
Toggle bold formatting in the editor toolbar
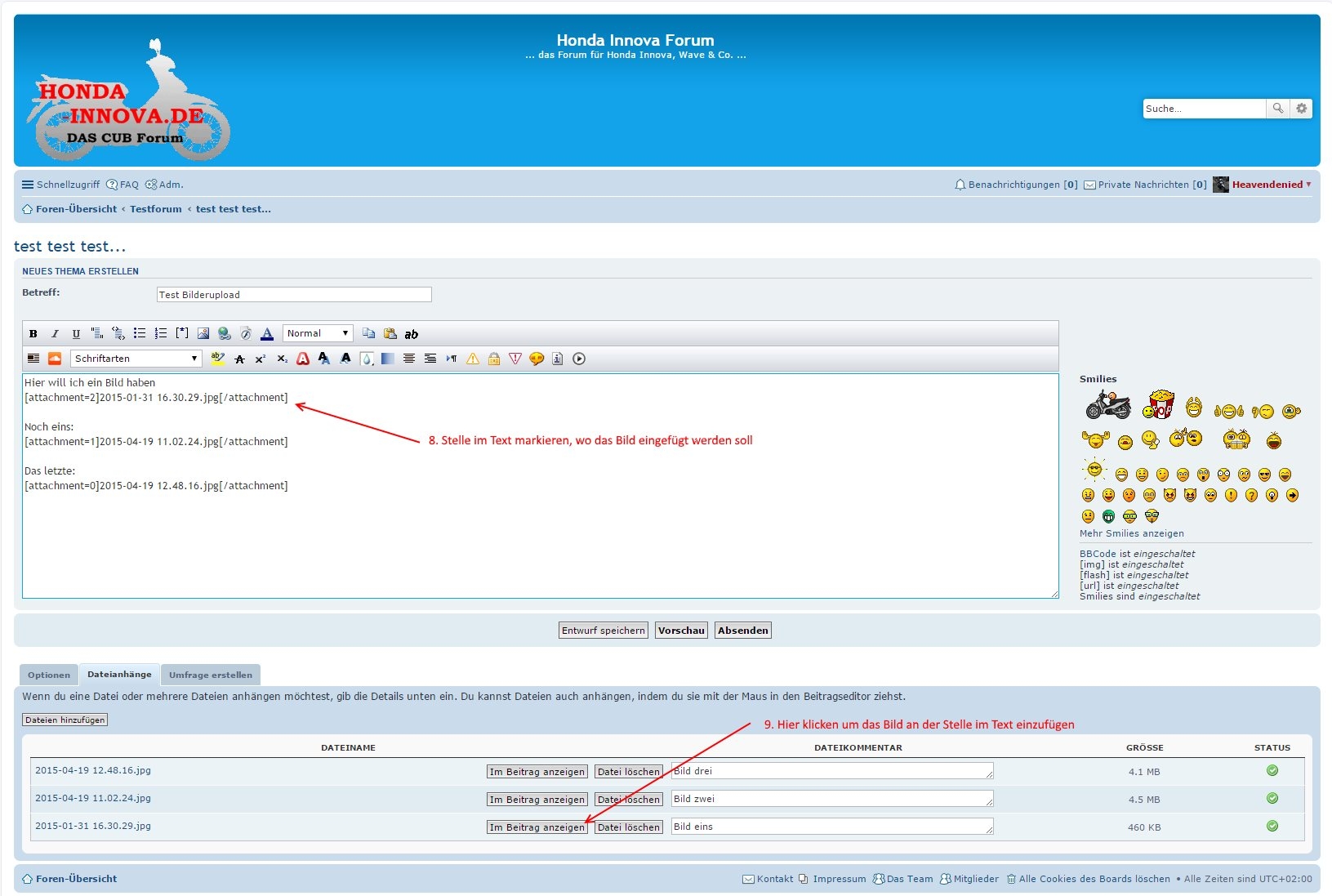click(x=33, y=334)
